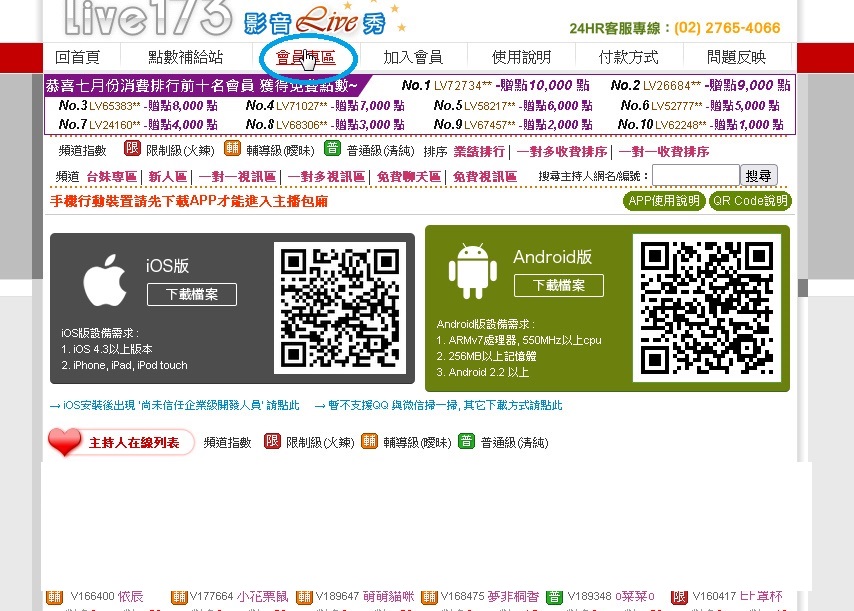Click the red heart icon beside 主持人在線列表

tap(64, 441)
